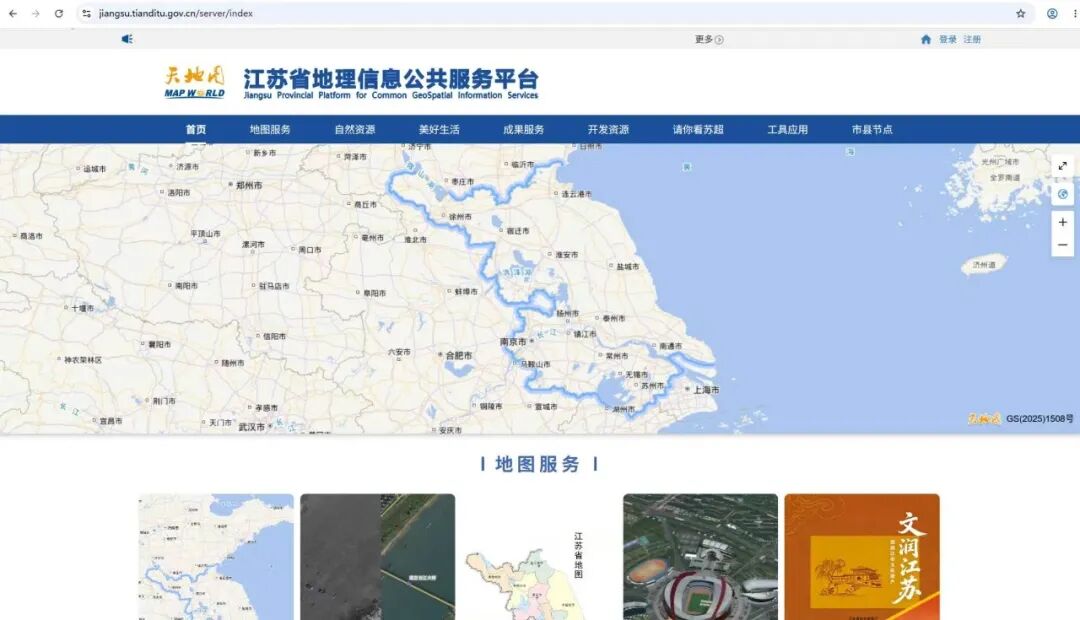This screenshot has height=620, width=1080.
Task: Click the browser forward arrow
Action: (x=36, y=13)
